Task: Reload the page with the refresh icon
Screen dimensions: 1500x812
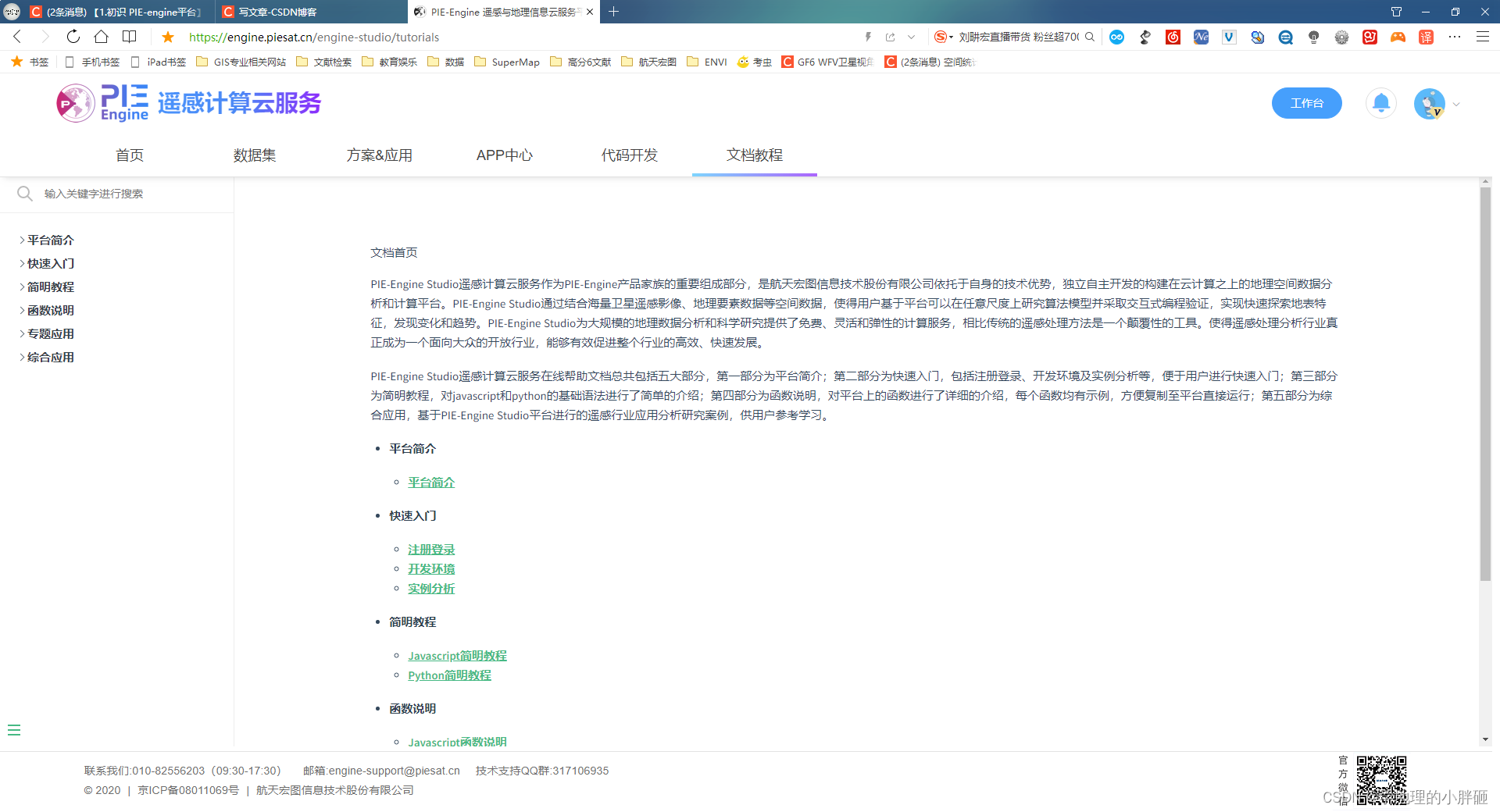Action: point(73,37)
